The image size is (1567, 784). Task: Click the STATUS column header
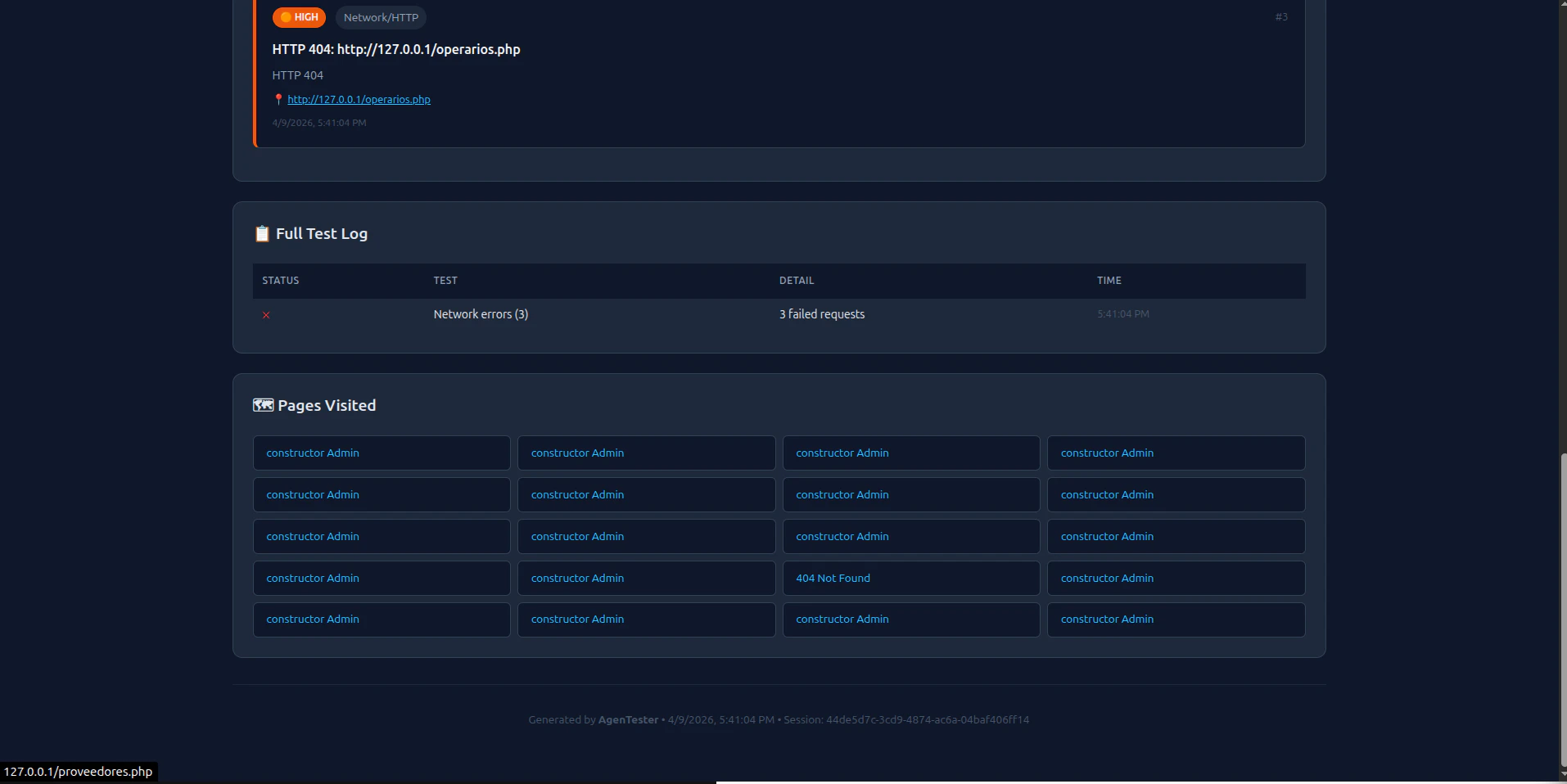(280, 281)
